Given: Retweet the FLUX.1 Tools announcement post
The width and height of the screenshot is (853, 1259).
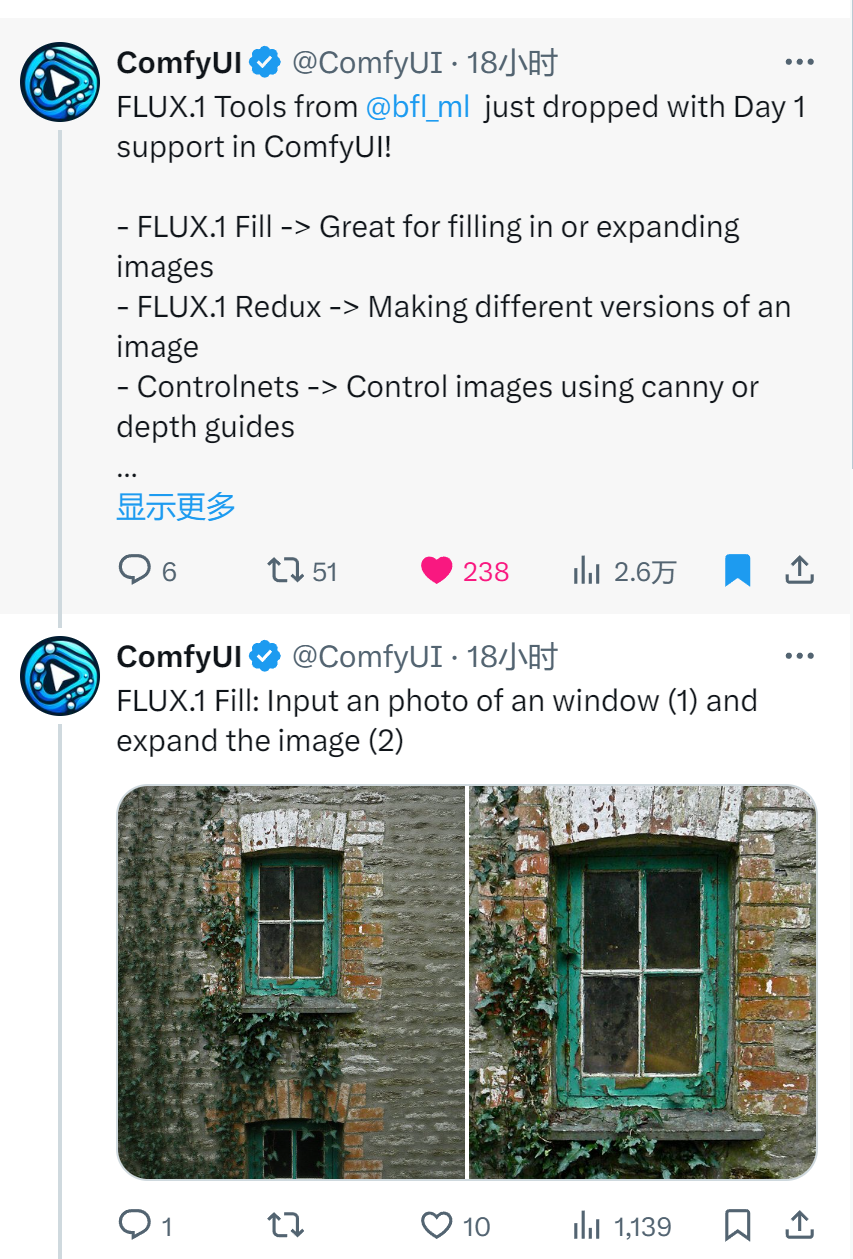Looking at the screenshot, I should tap(286, 570).
